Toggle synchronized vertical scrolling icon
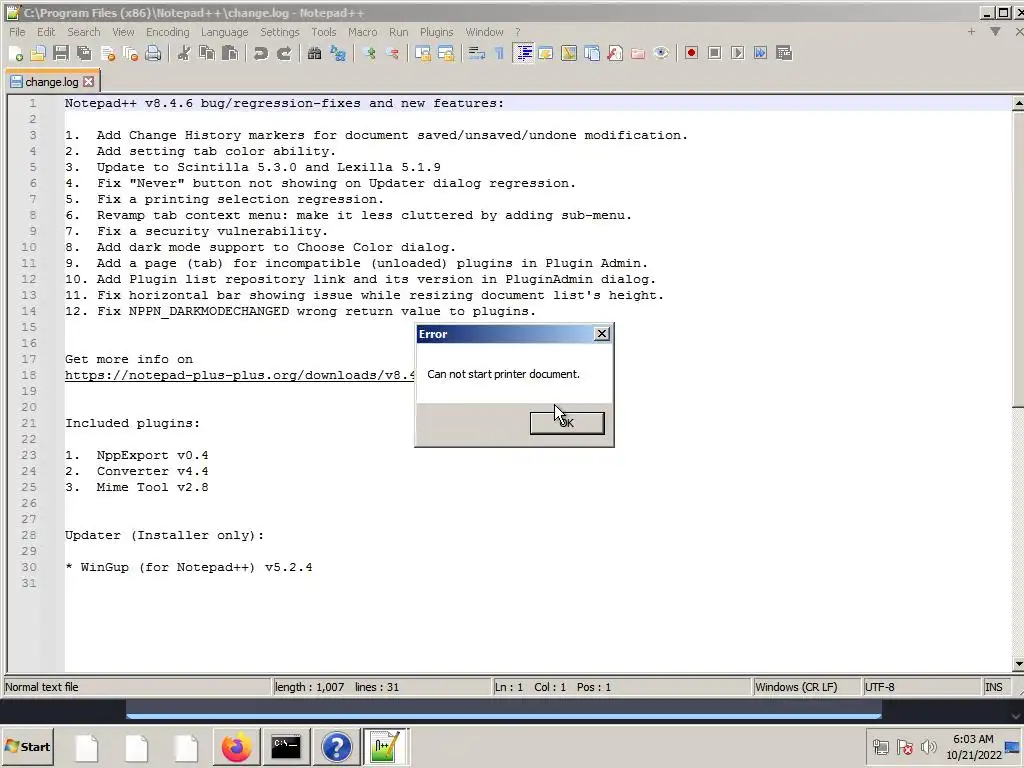The width and height of the screenshot is (1024, 768). [x=423, y=54]
